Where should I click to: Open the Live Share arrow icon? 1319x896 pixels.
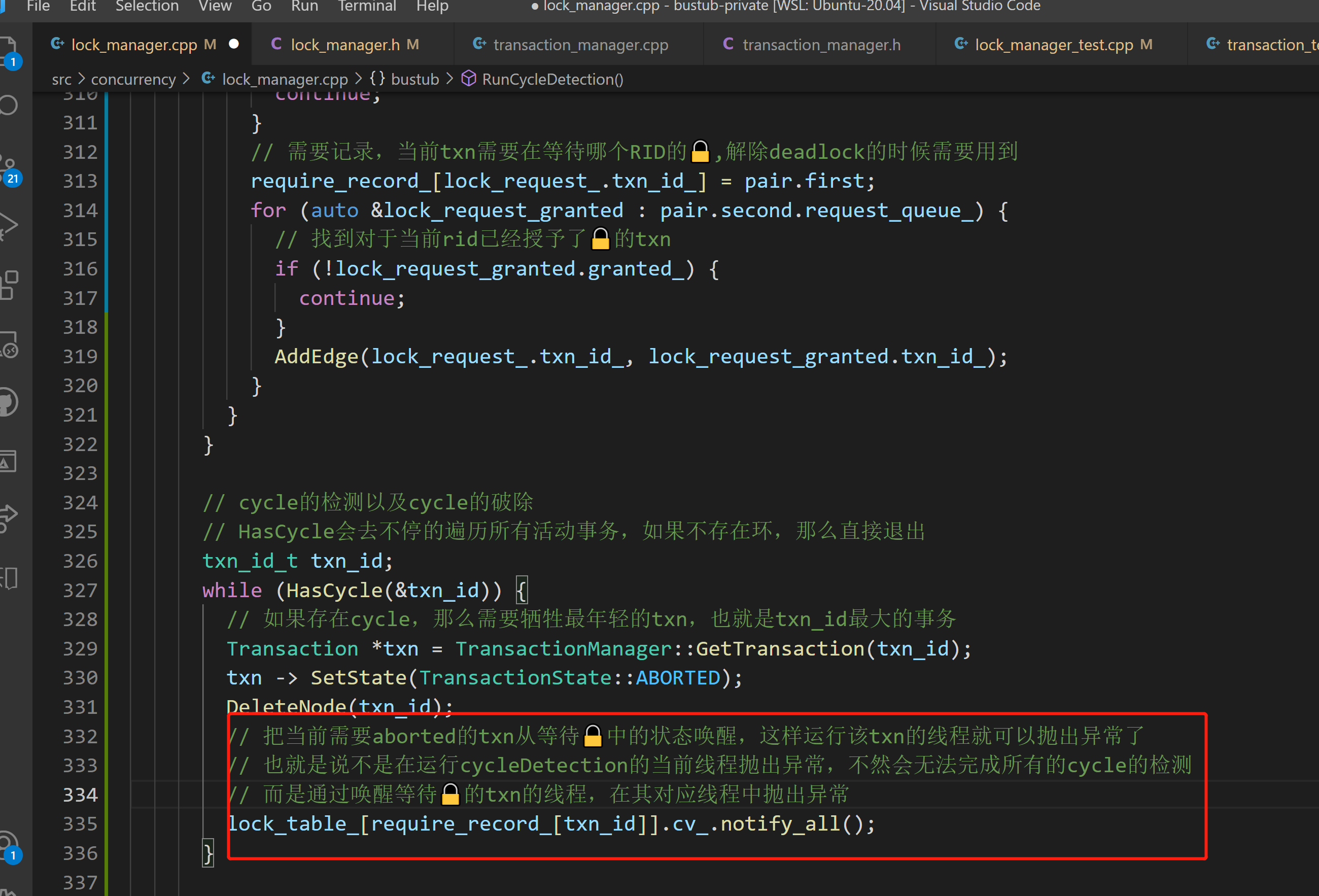pyautogui.click(x=8, y=516)
